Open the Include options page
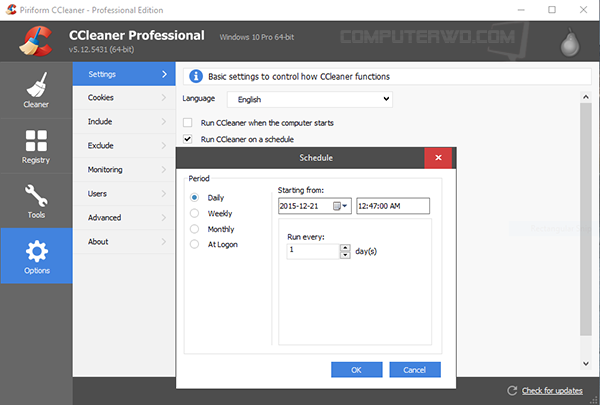 click(x=124, y=122)
